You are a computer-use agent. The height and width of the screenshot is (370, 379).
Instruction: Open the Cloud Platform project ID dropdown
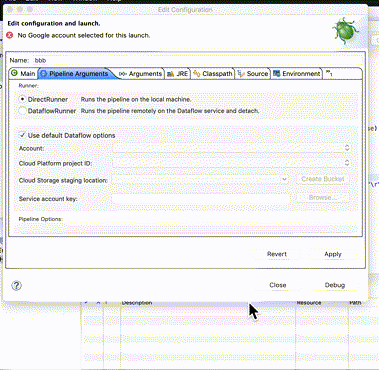click(232, 163)
